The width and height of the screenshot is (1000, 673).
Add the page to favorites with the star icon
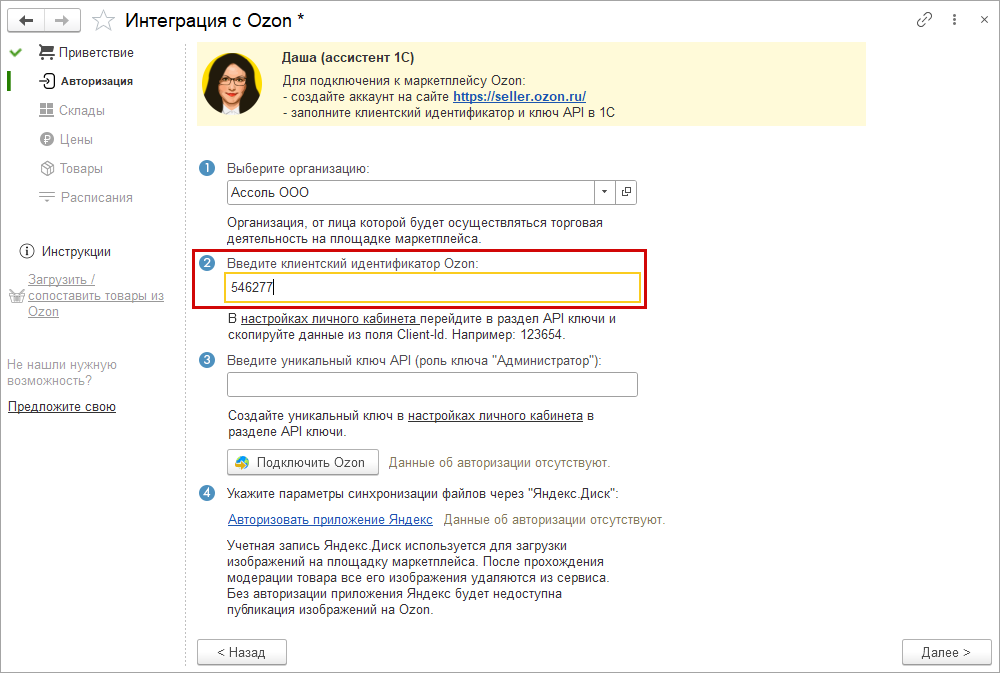pos(103,20)
